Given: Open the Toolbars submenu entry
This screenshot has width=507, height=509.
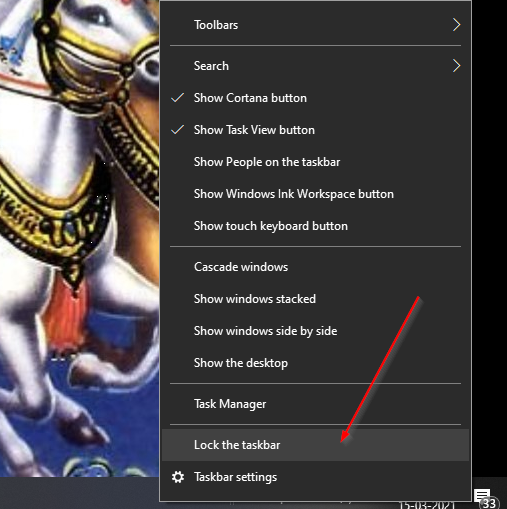Looking at the screenshot, I should (x=315, y=25).
